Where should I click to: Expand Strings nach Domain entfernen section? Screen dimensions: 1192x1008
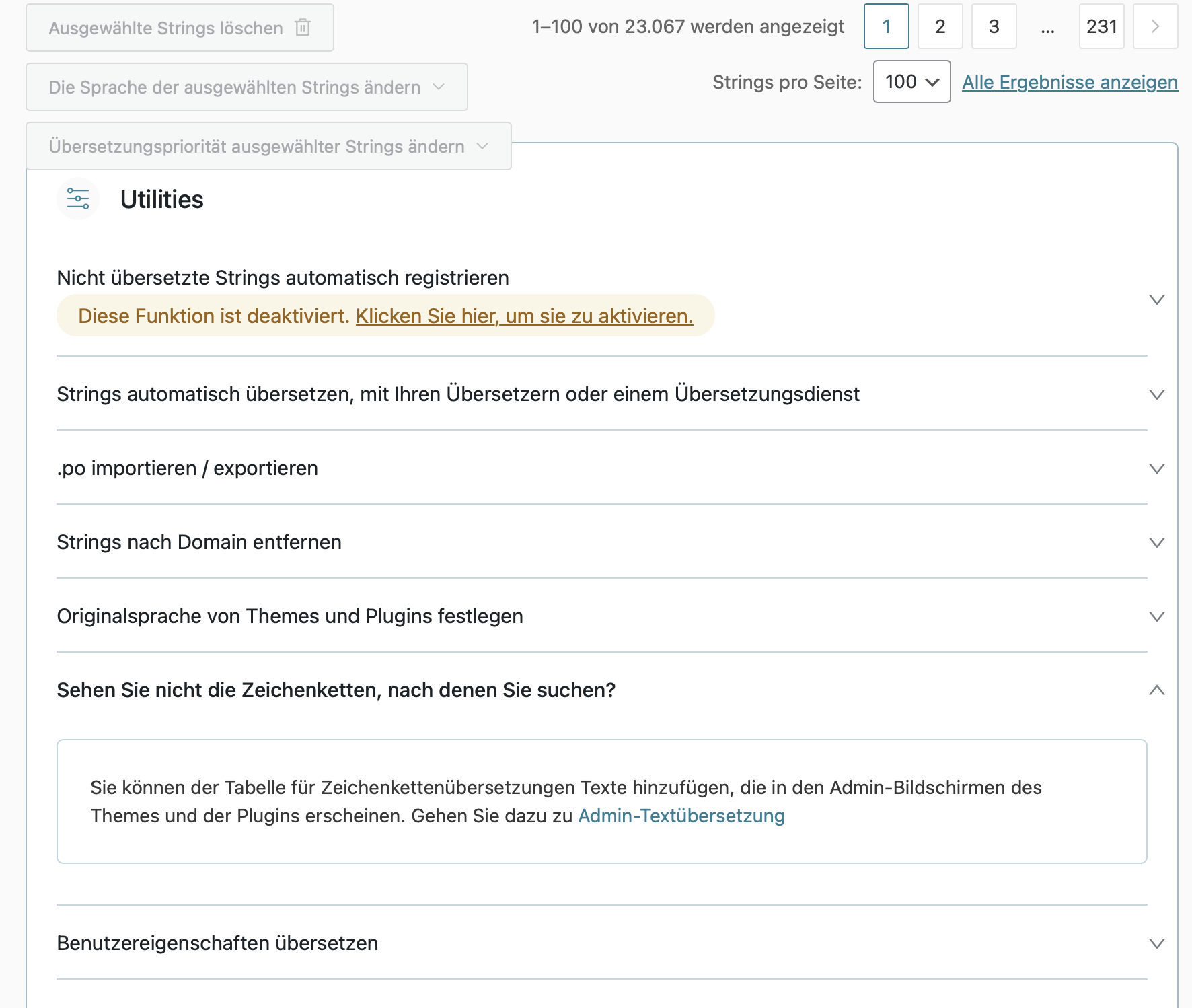point(1156,543)
